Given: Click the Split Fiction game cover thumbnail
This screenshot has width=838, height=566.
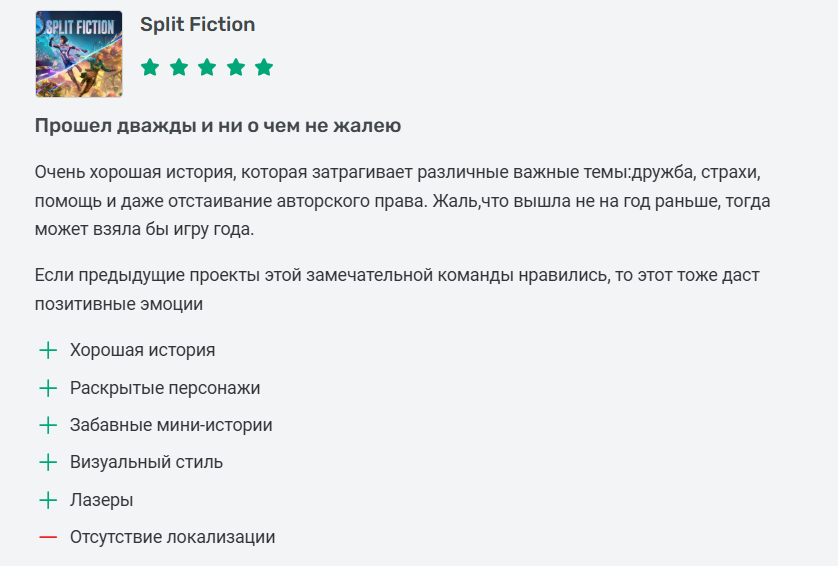Looking at the screenshot, I should (x=78, y=54).
